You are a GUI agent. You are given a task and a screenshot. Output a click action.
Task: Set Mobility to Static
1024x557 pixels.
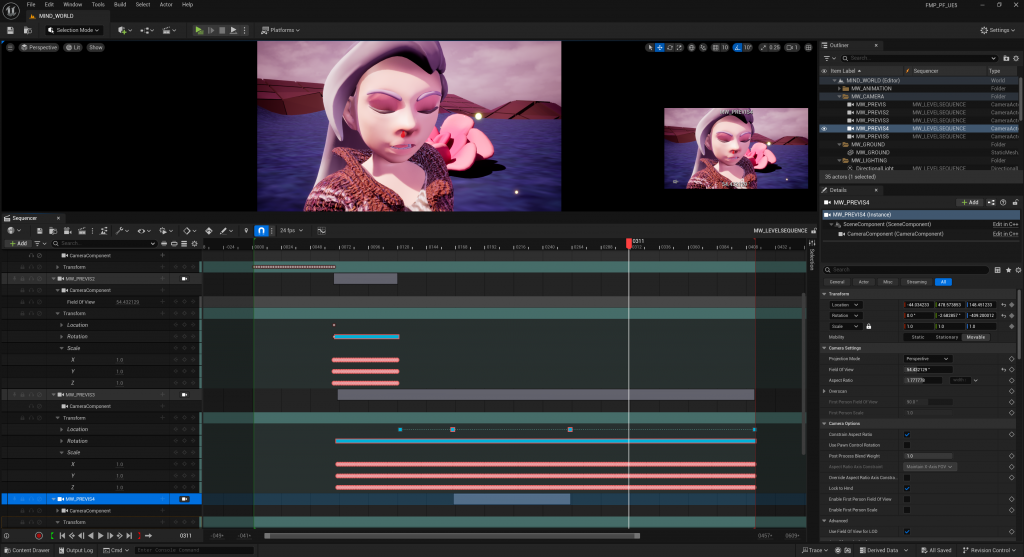pyautogui.click(x=917, y=337)
